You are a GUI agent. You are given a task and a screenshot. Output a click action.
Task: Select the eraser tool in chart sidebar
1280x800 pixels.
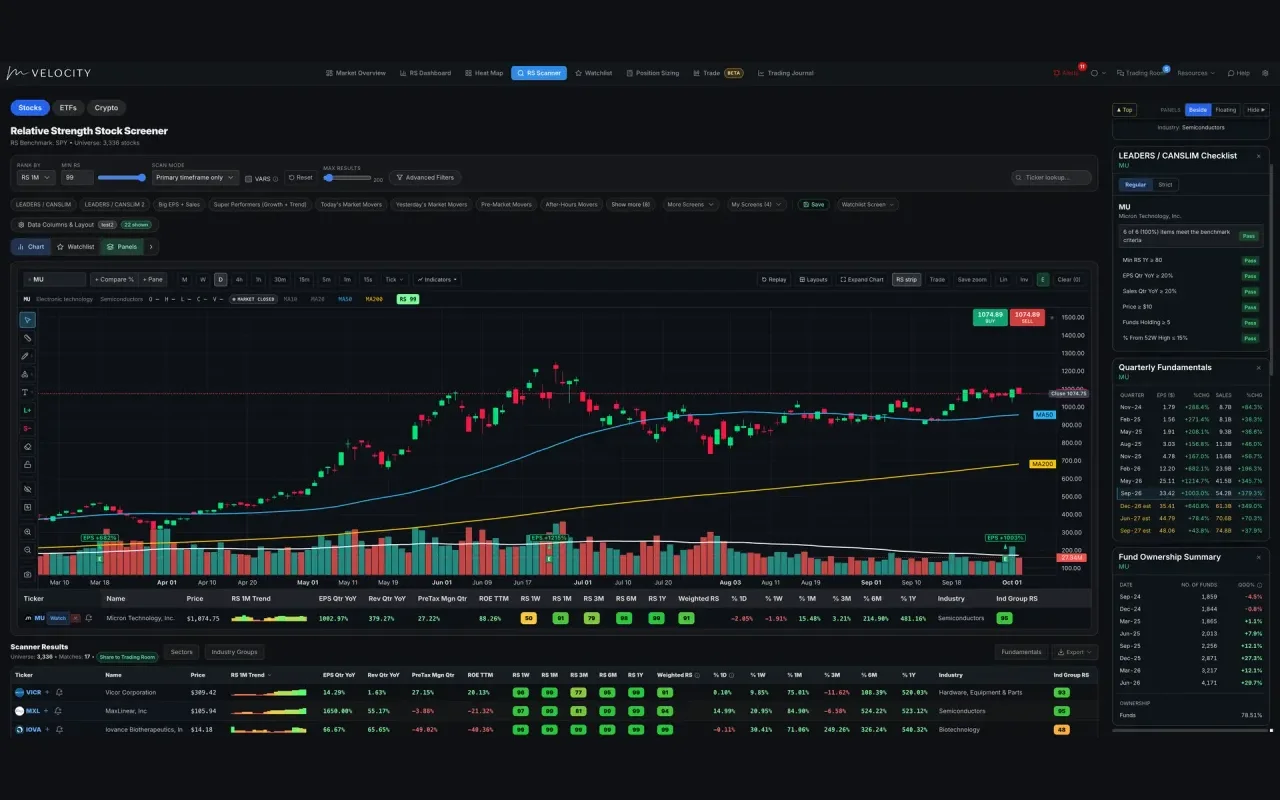(27, 447)
